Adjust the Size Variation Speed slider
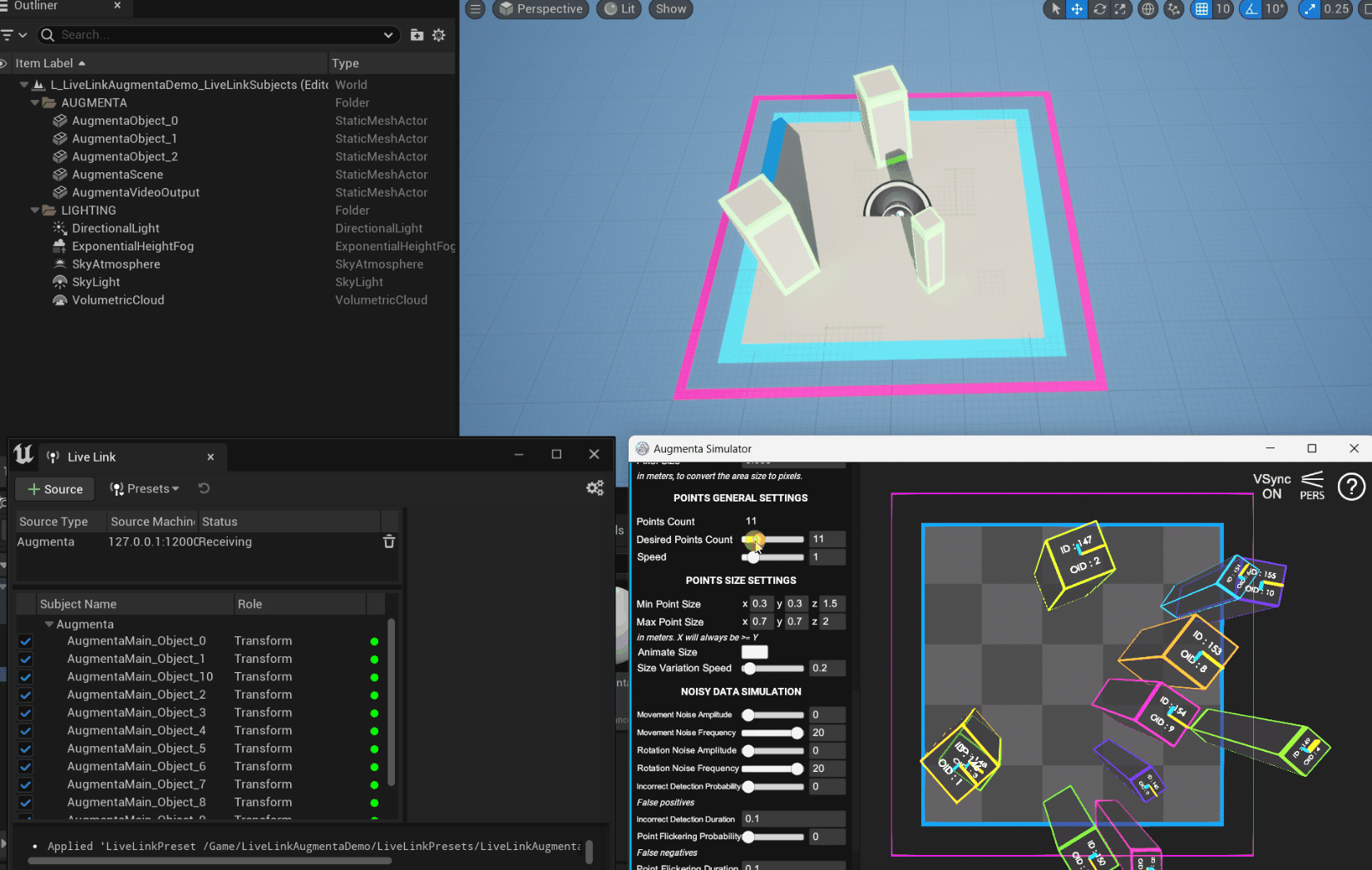 tap(772, 668)
